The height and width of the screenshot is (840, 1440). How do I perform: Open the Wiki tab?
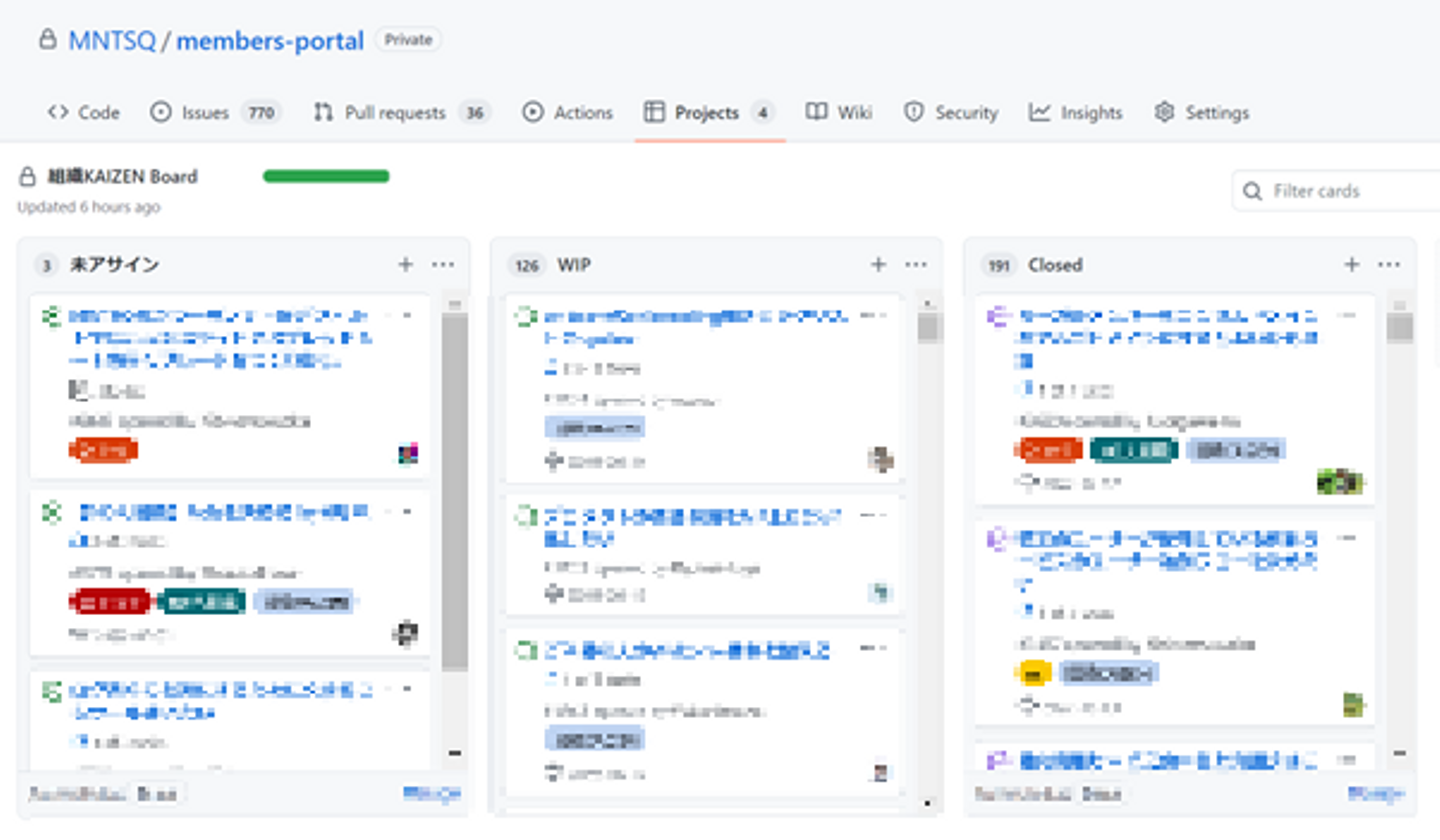pos(839,112)
